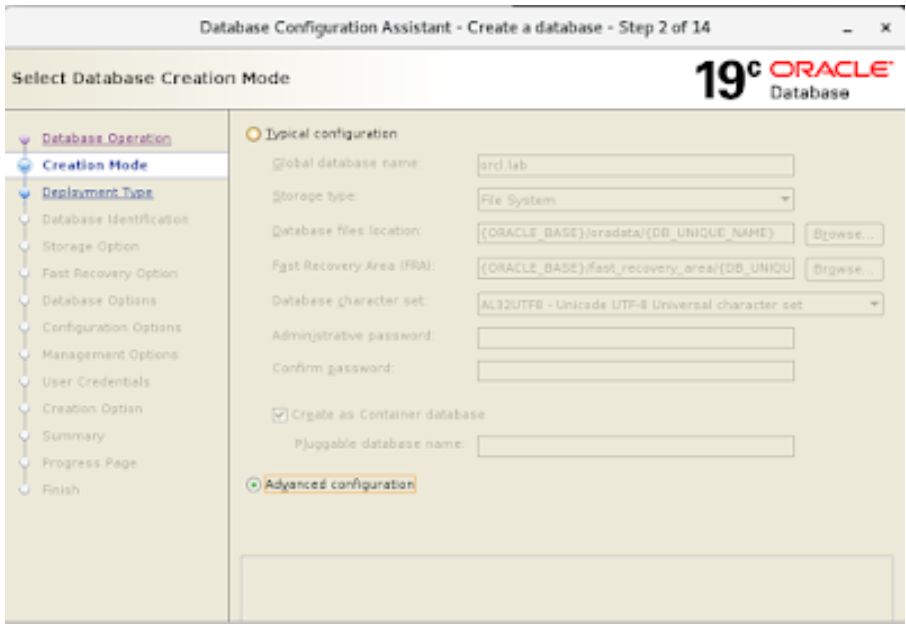Toggle Create as Container database checkbox
906x625 pixels.
click(x=280, y=415)
